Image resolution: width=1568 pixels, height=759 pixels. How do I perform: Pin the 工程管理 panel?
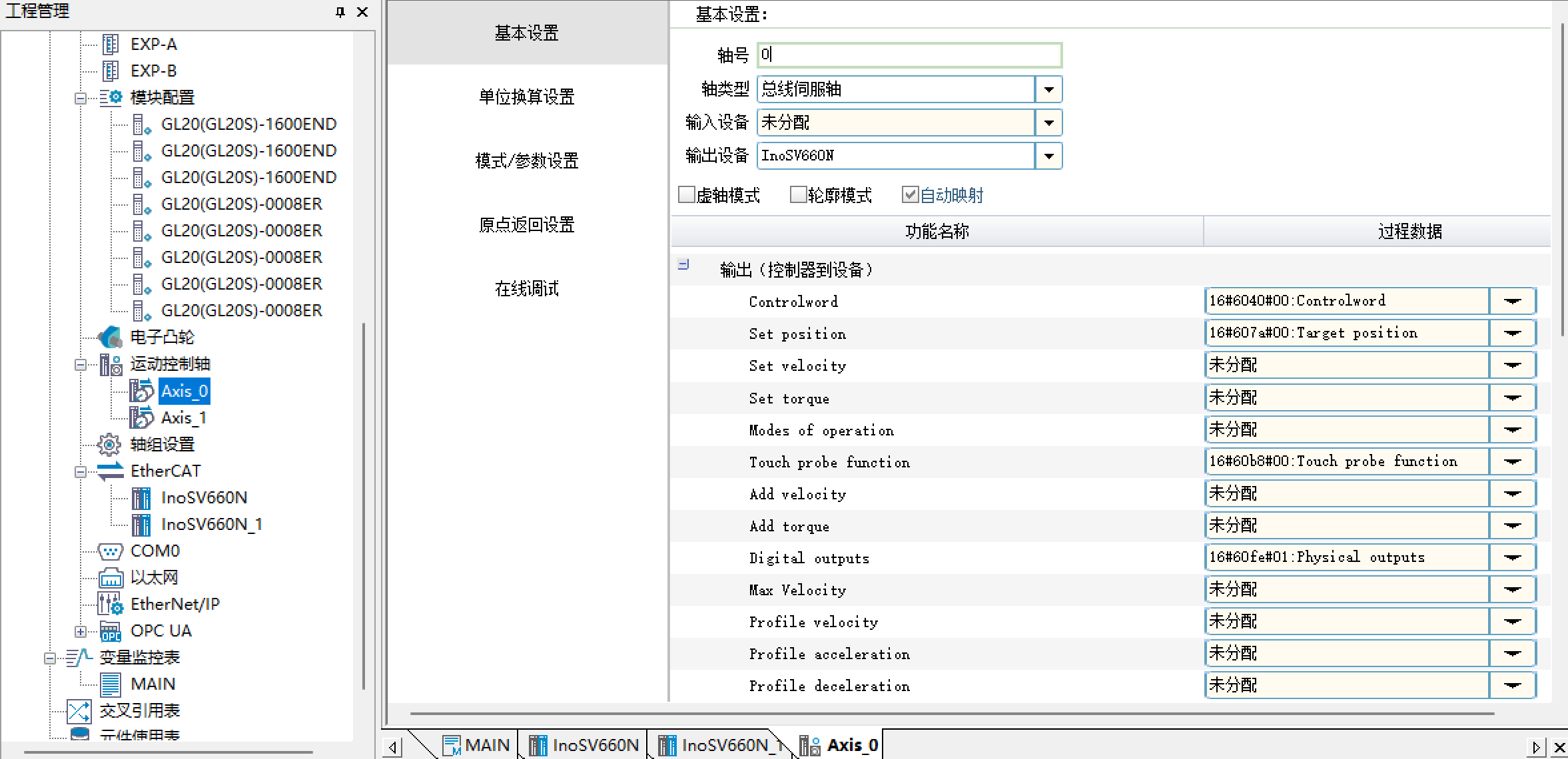pyautogui.click(x=340, y=12)
